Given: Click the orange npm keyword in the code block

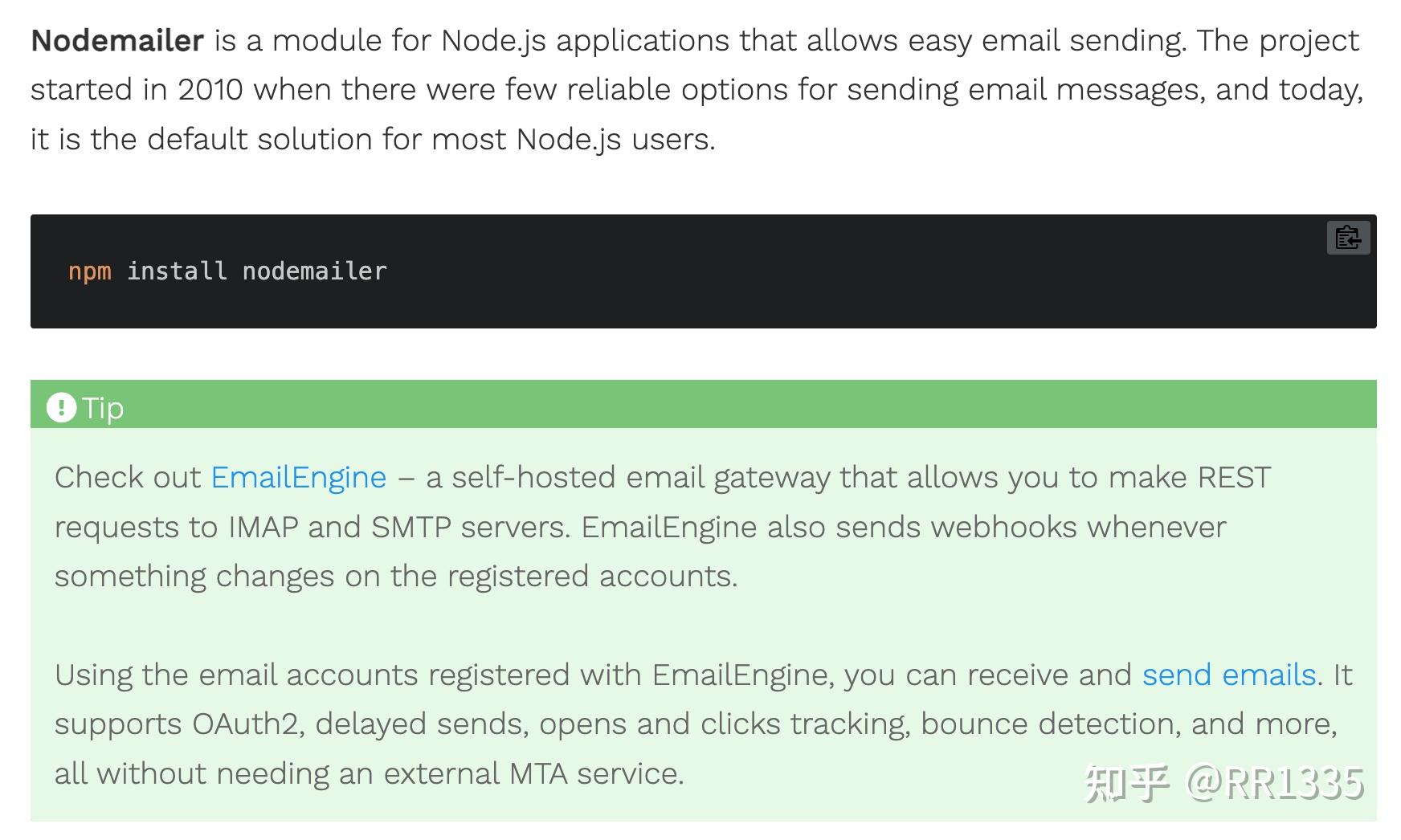Looking at the screenshot, I should click(89, 271).
